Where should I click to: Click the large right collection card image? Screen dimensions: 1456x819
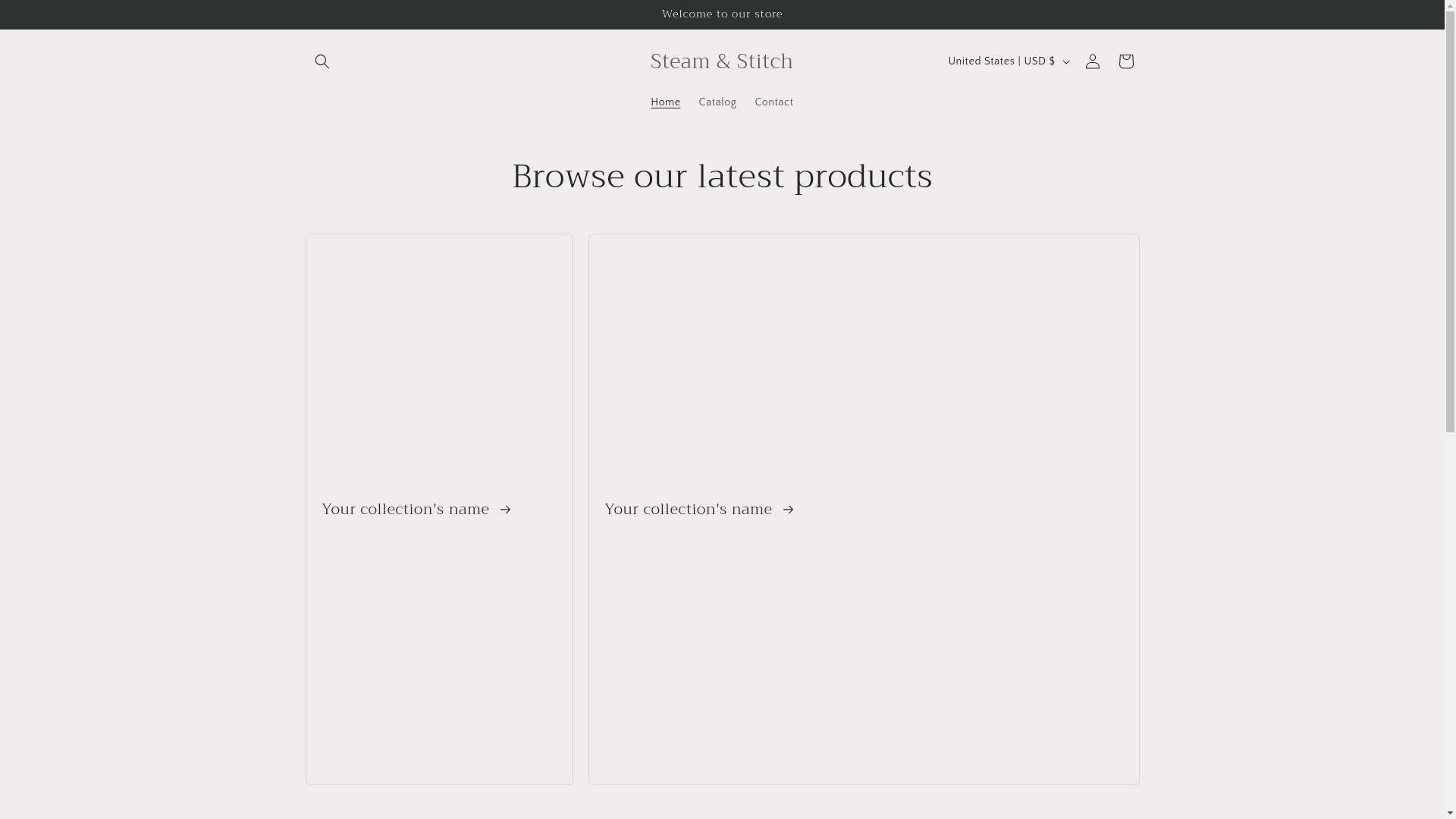click(x=863, y=356)
